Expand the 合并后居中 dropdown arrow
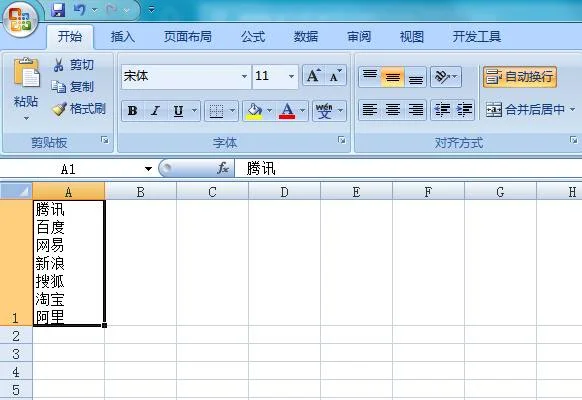The width and height of the screenshot is (582, 400). click(572, 109)
